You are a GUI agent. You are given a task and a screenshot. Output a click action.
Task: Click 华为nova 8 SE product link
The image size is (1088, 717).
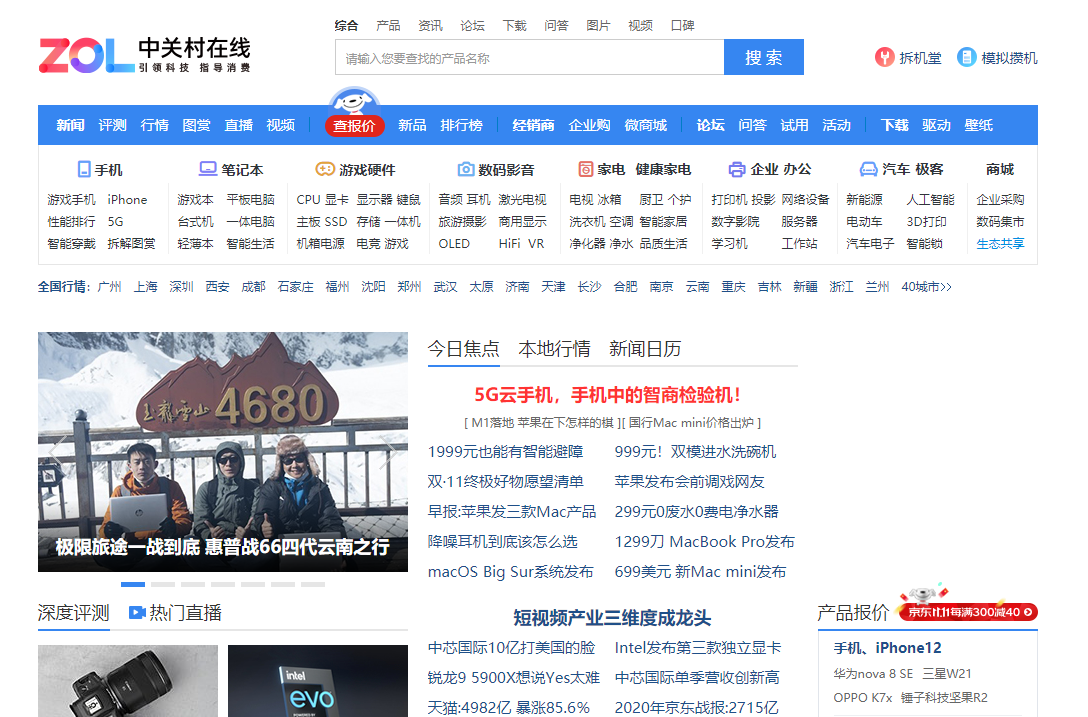click(873, 673)
